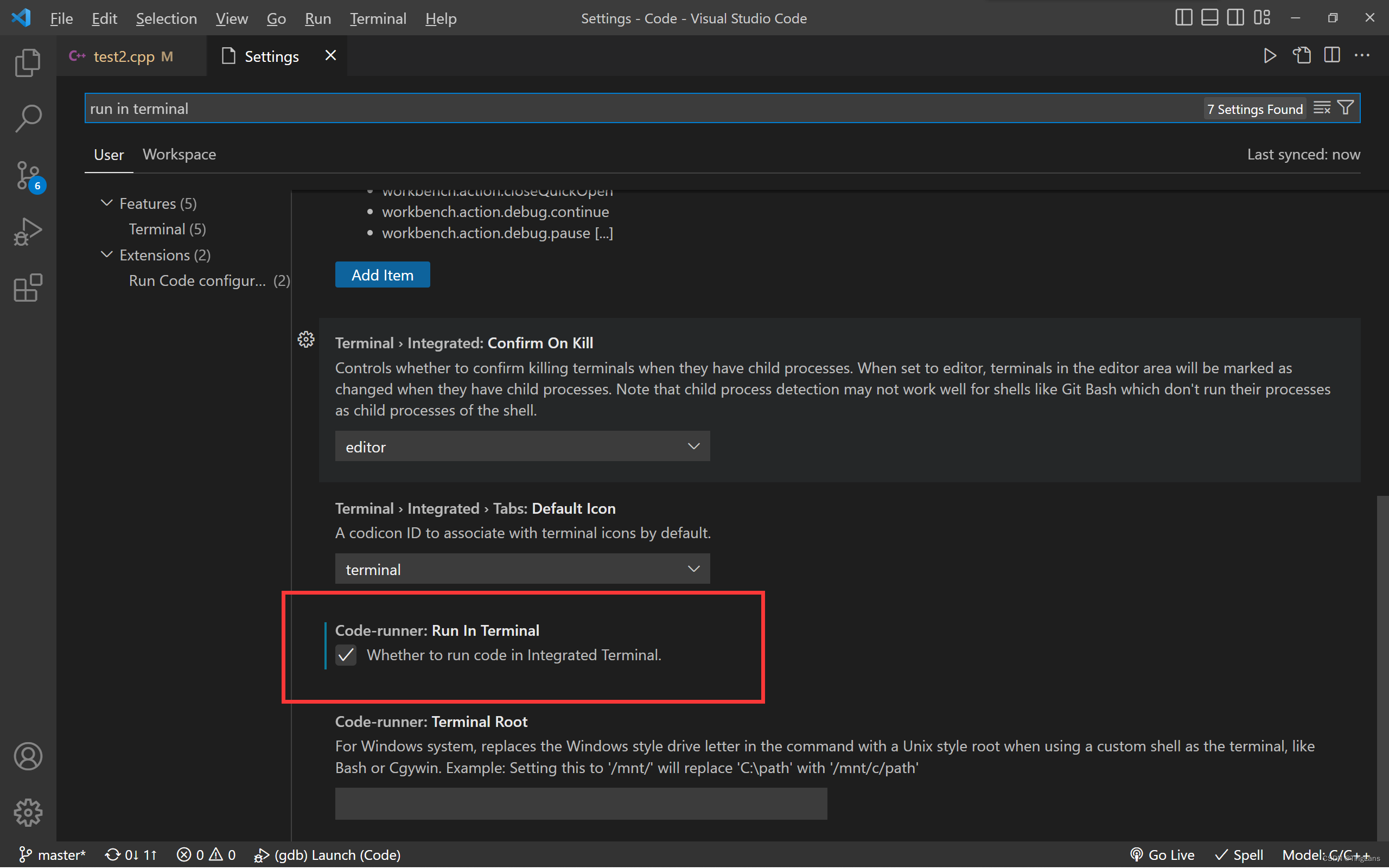This screenshot has height=868, width=1389.
Task: Toggle the secondary side bar layout icon
Action: click(x=1235, y=18)
